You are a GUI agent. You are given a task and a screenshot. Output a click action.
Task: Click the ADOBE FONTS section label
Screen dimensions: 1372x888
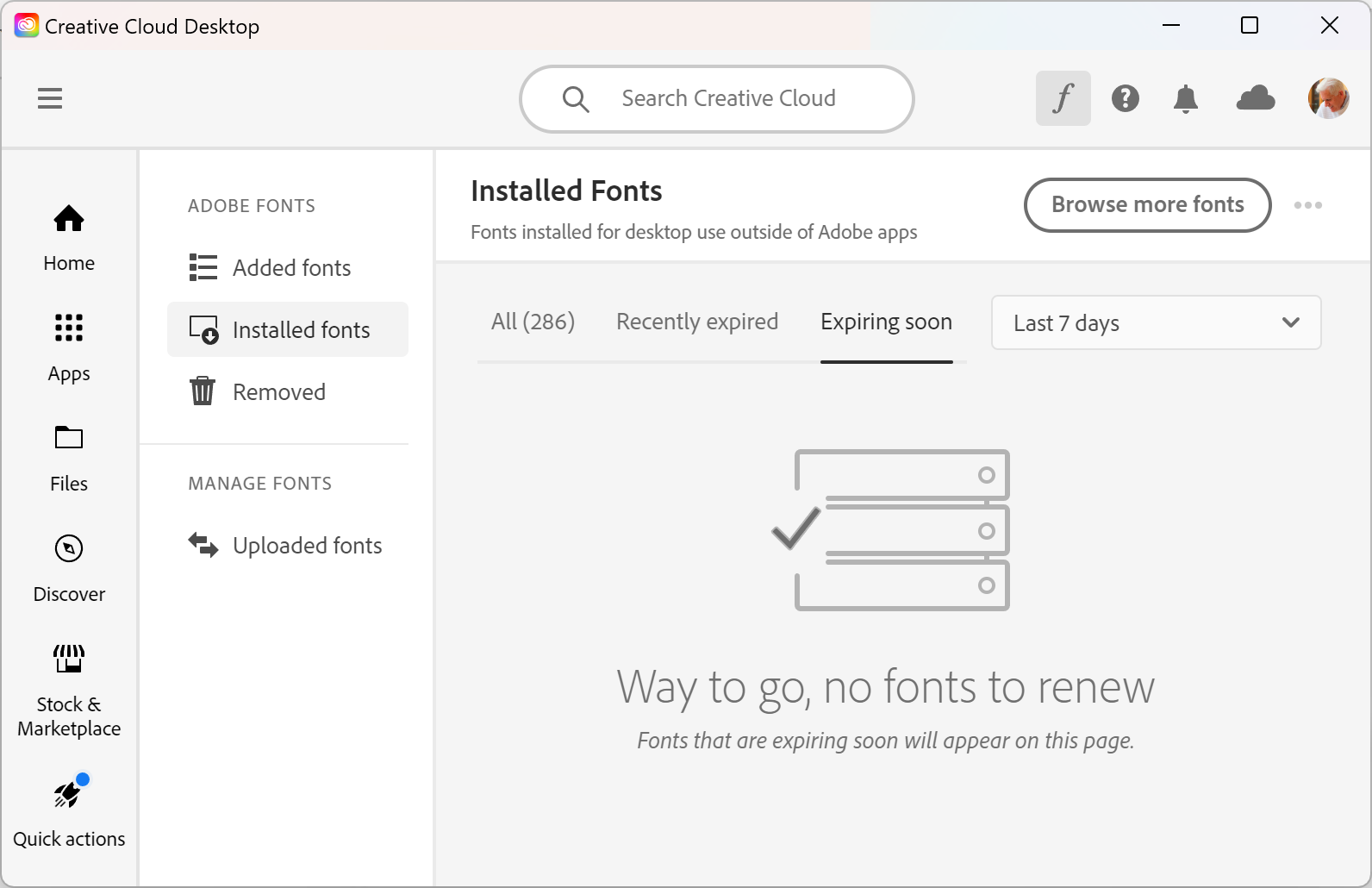tap(252, 206)
